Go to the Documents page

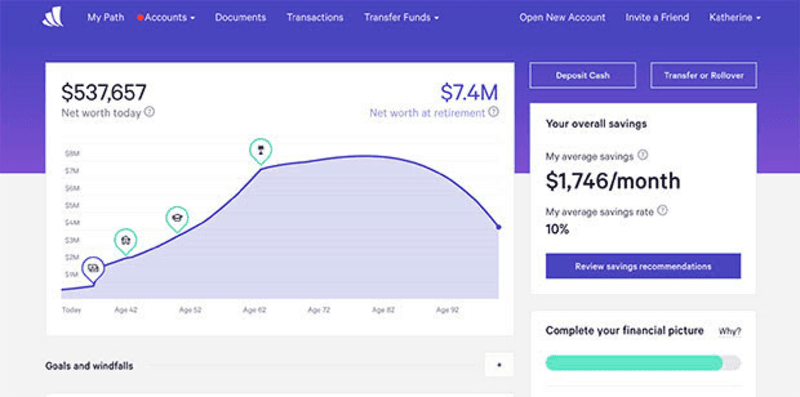[x=240, y=17]
